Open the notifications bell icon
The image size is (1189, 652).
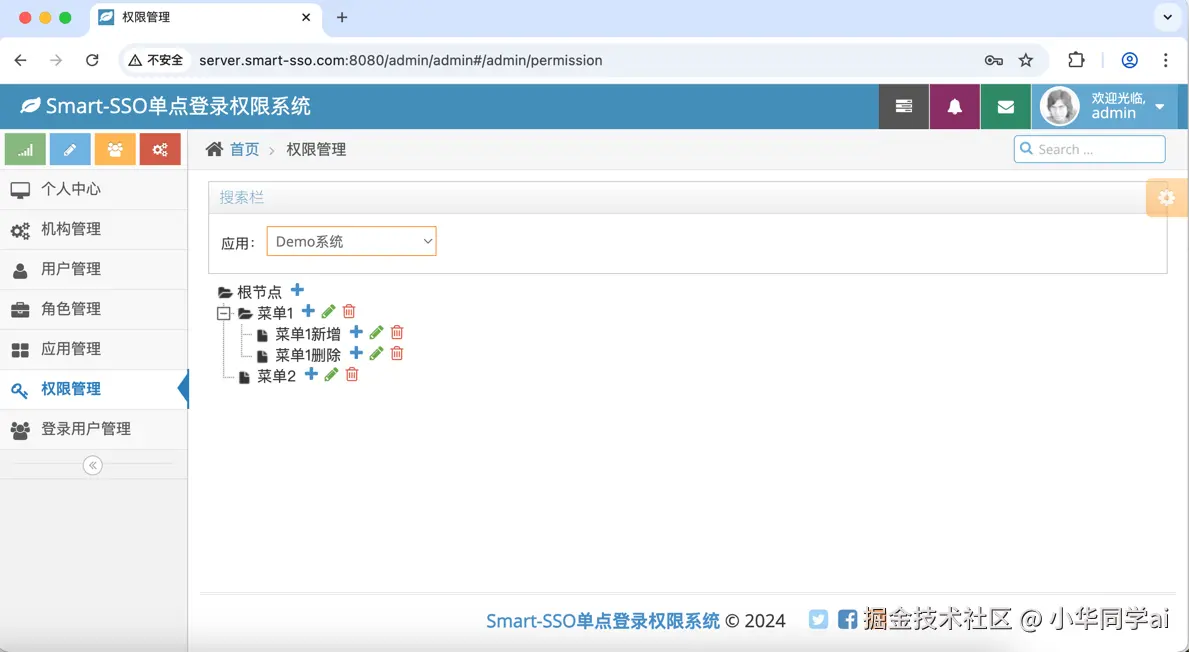(x=955, y=106)
